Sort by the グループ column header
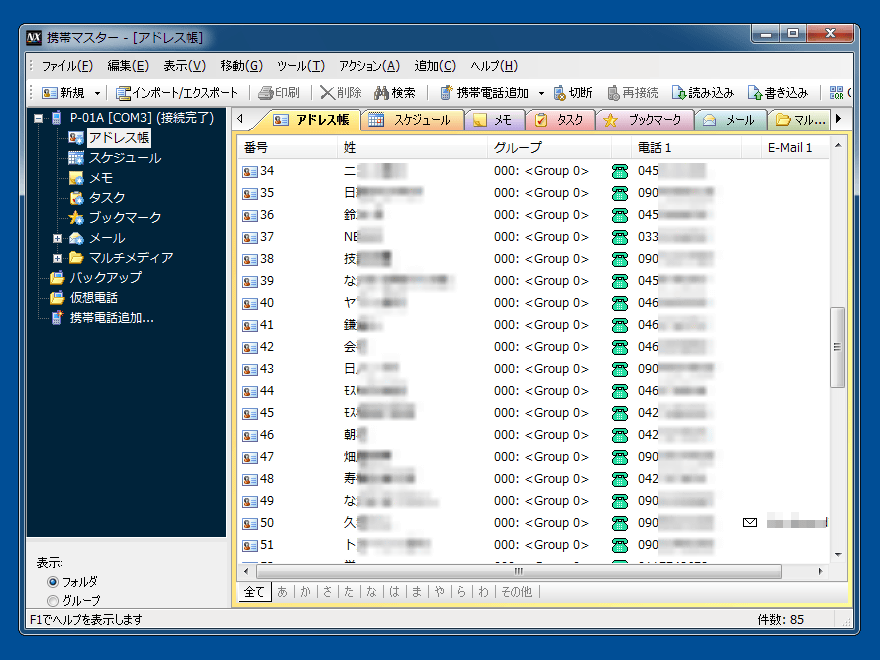 pyautogui.click(x=549, y=148)
